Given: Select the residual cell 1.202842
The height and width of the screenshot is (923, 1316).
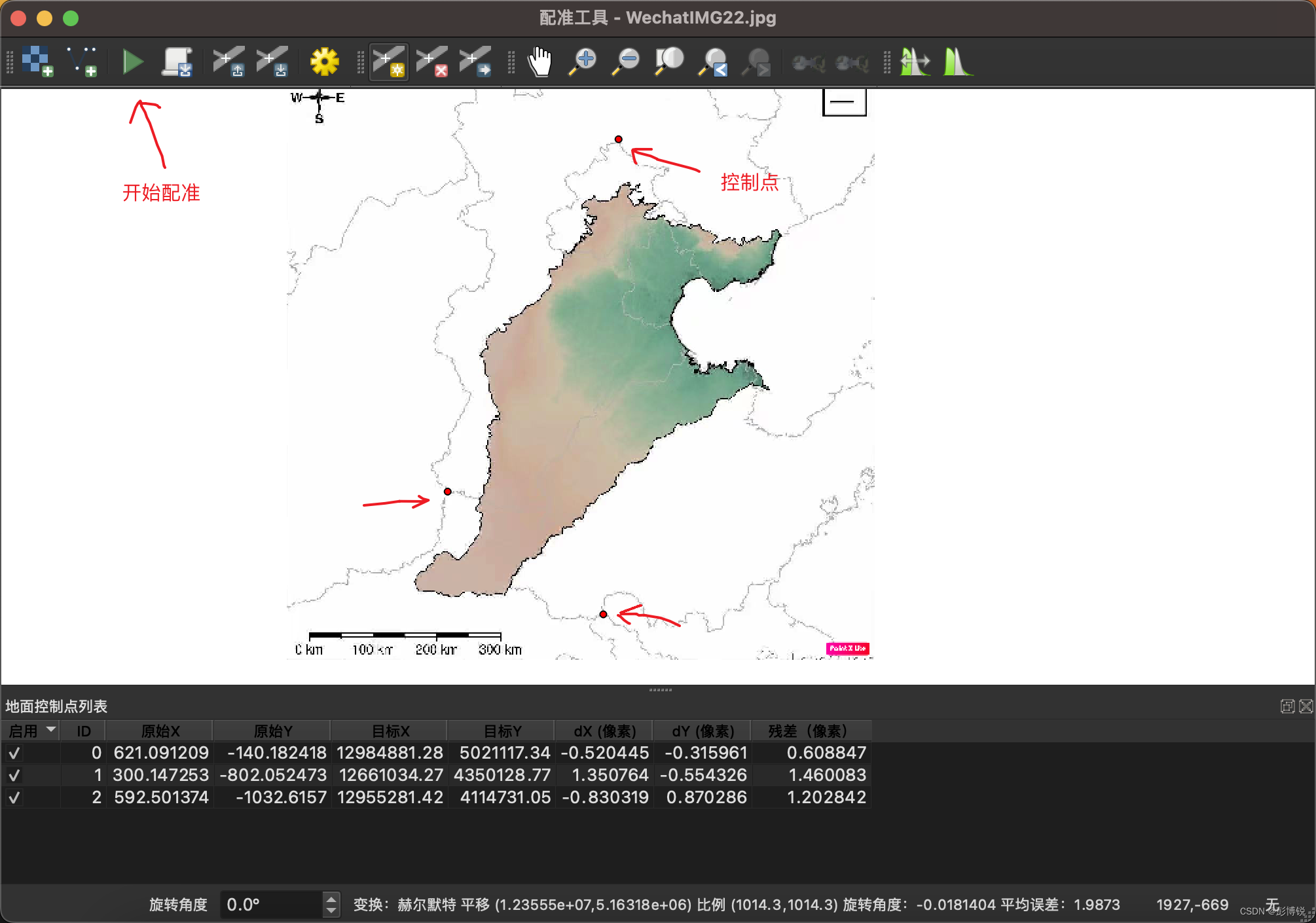Looking at the screenshot, I should click(811, 797).
